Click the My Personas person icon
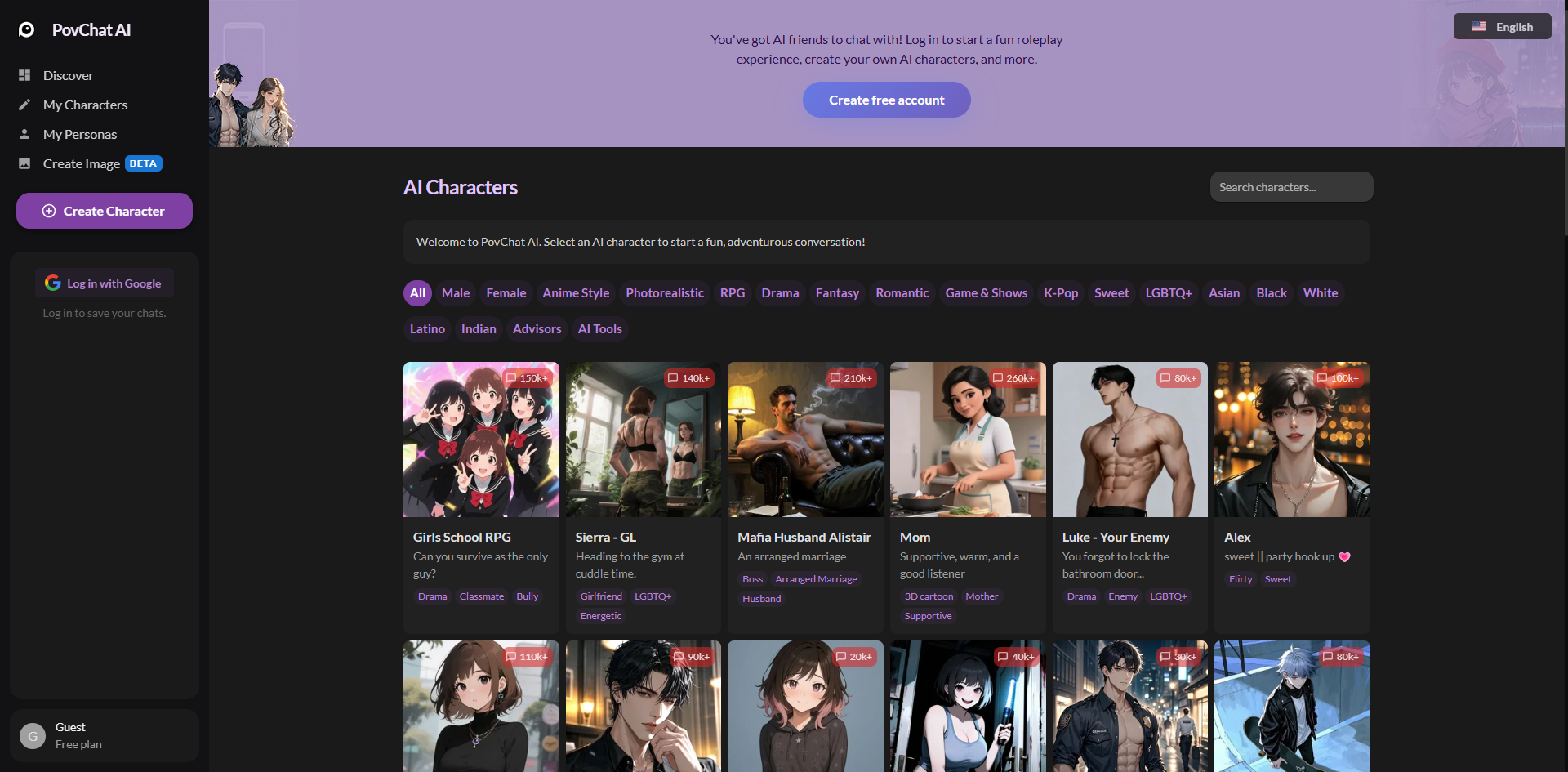The width and height of the screenshot is (1568, 772). [24, 134]
